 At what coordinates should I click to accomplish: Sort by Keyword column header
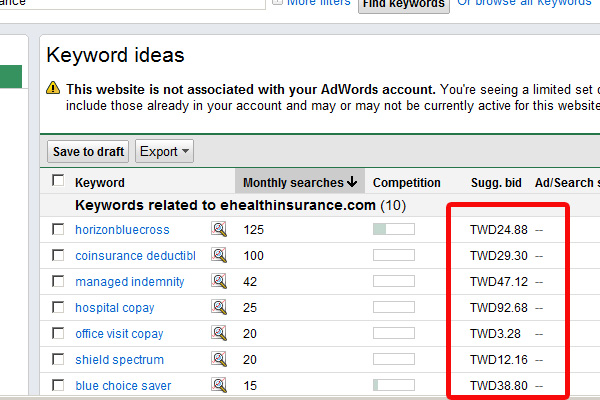point(100,183)
